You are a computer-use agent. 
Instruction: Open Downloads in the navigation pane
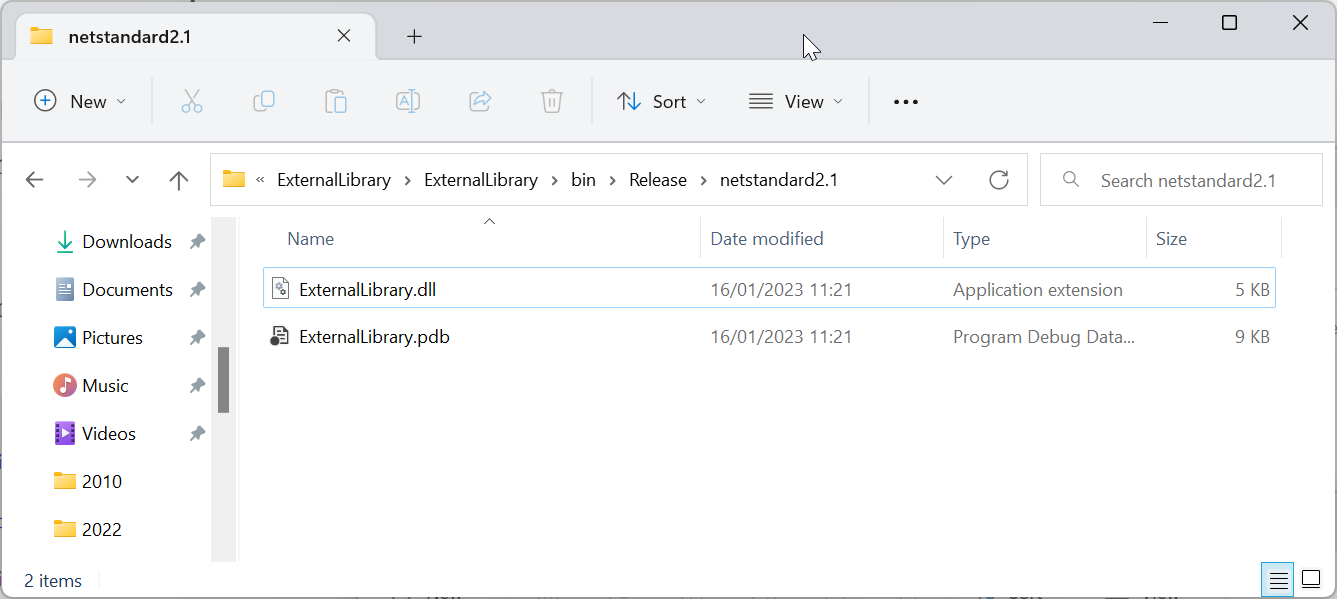click(127, 241)
